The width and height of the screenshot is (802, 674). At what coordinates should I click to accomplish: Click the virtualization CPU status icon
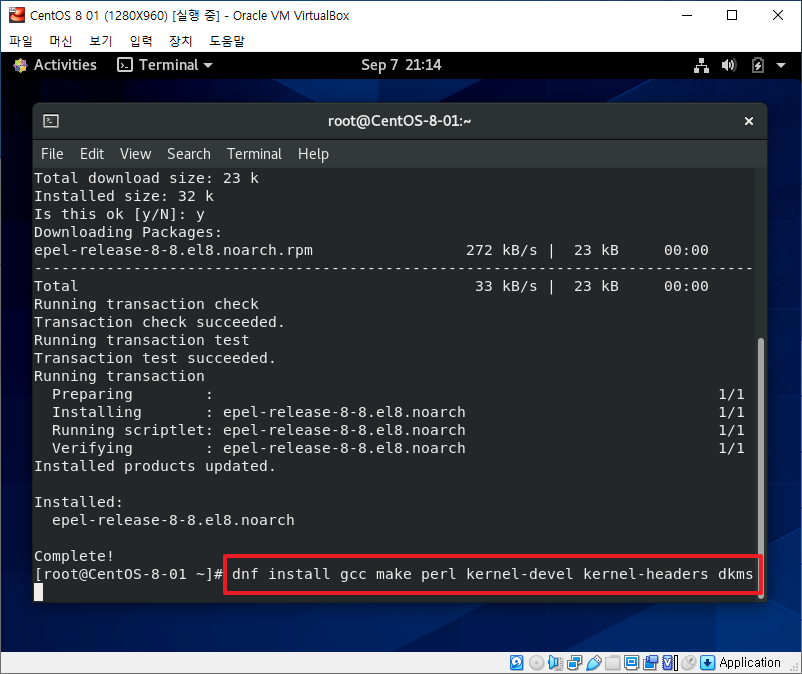(x=670, y=663)
